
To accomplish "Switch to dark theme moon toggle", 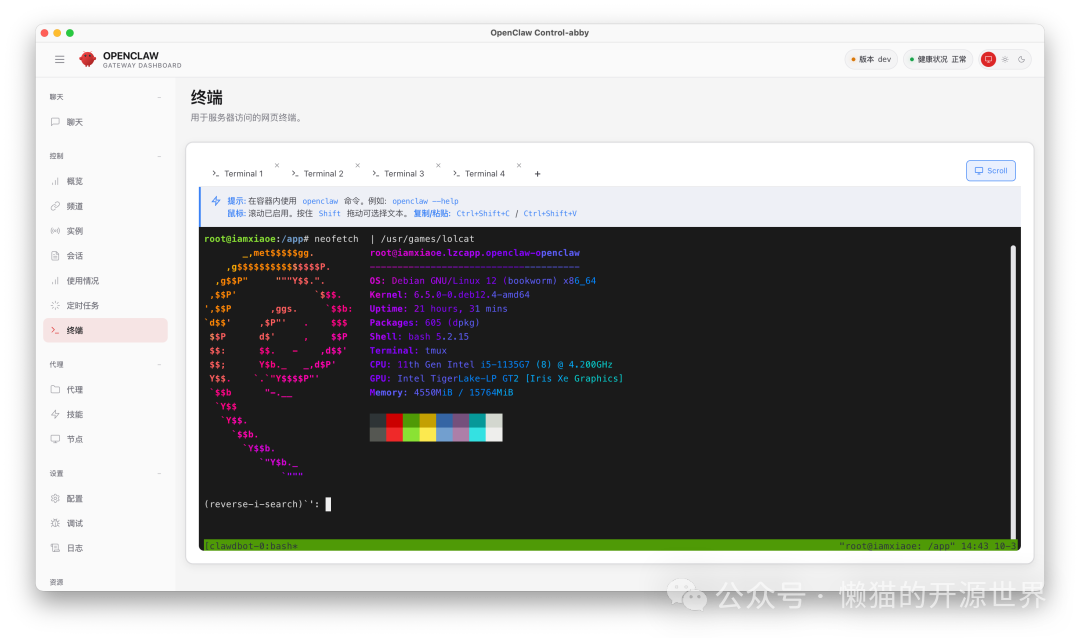I will 1021,60.
